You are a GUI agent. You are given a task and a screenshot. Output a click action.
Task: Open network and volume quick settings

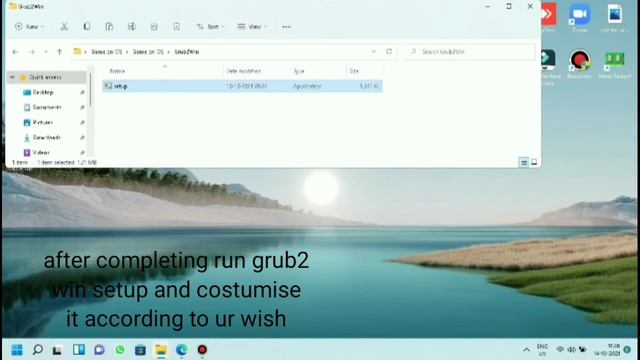[x=571, y=350]
